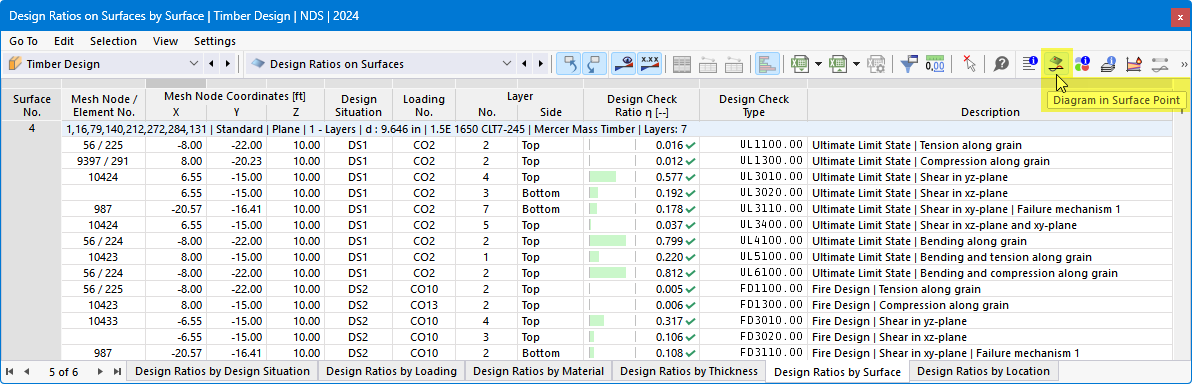Click the Design Situation column header
The height and width of the screenshot is (384, 1192).
pos(359,105)
